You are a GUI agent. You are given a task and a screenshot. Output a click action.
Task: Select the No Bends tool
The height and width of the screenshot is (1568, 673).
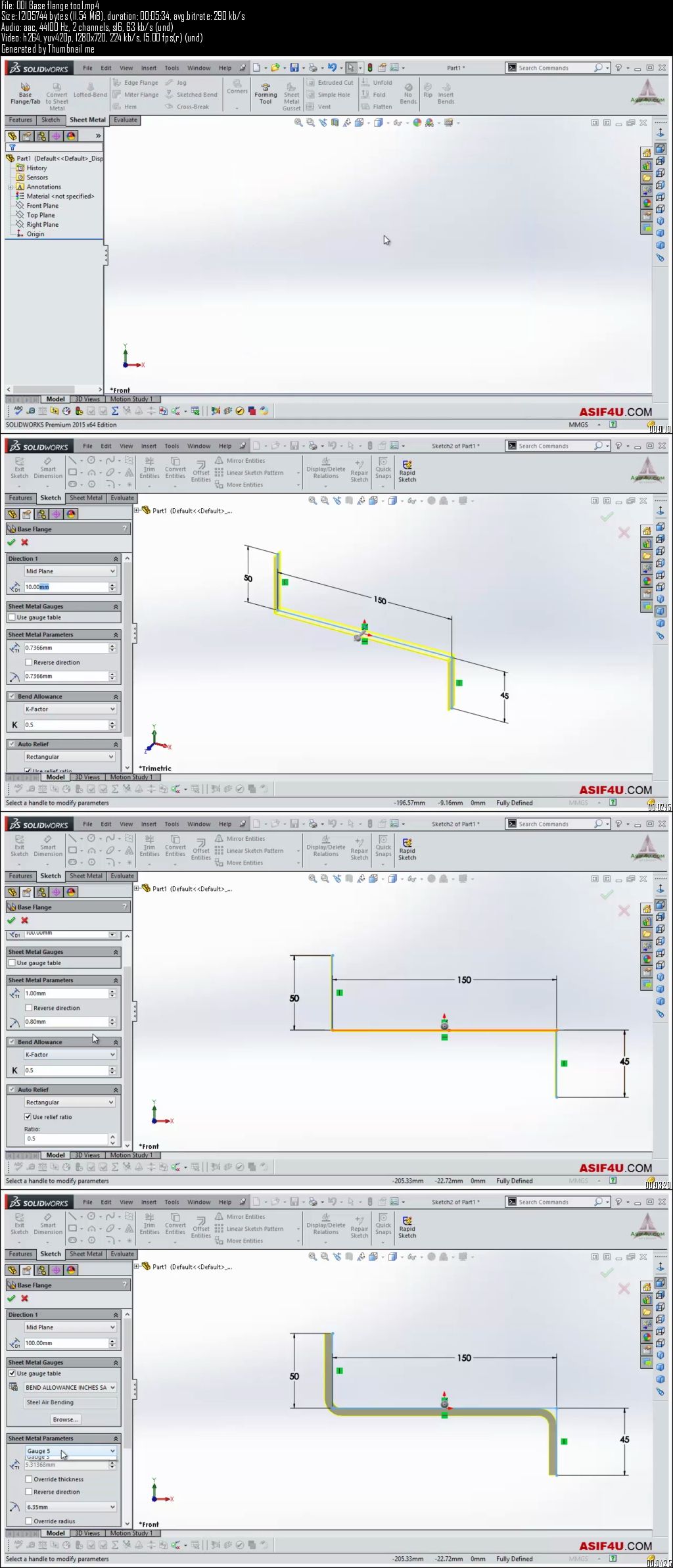point(408,93)
